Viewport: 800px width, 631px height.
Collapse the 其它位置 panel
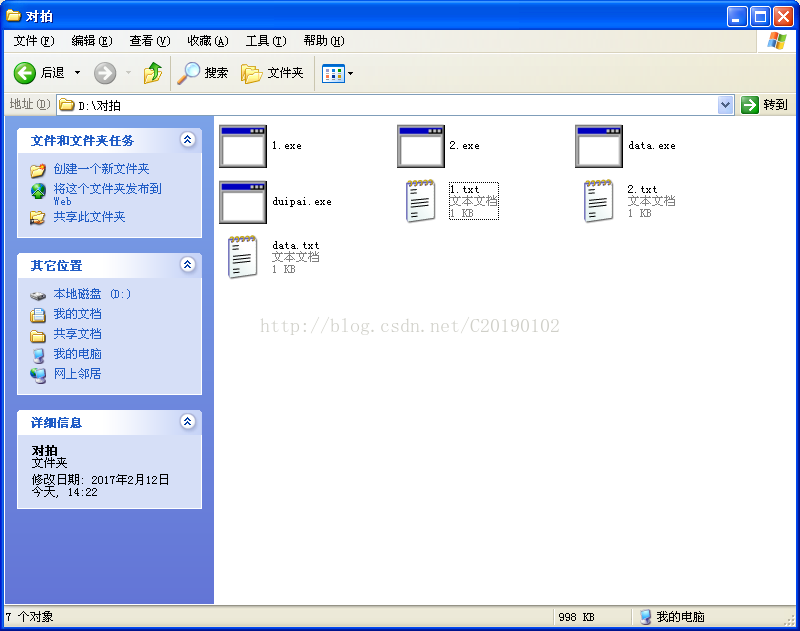pyautogui.click(x=188, y=265)
